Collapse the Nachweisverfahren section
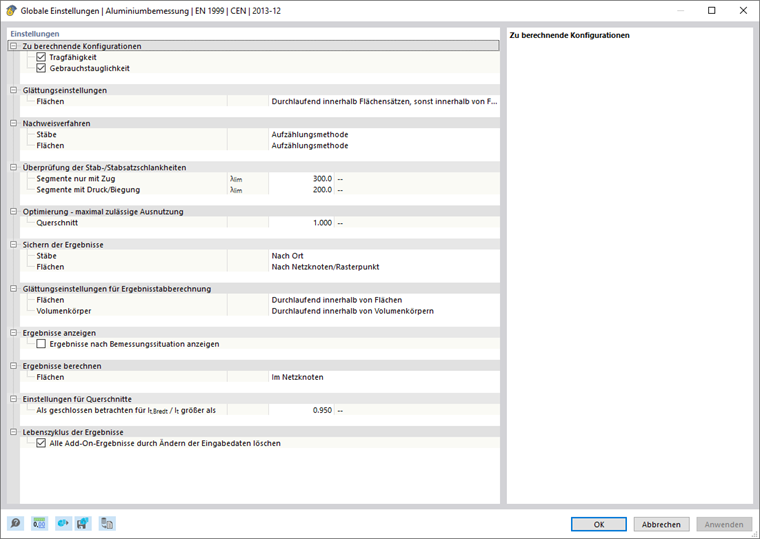 click(14, 123)
